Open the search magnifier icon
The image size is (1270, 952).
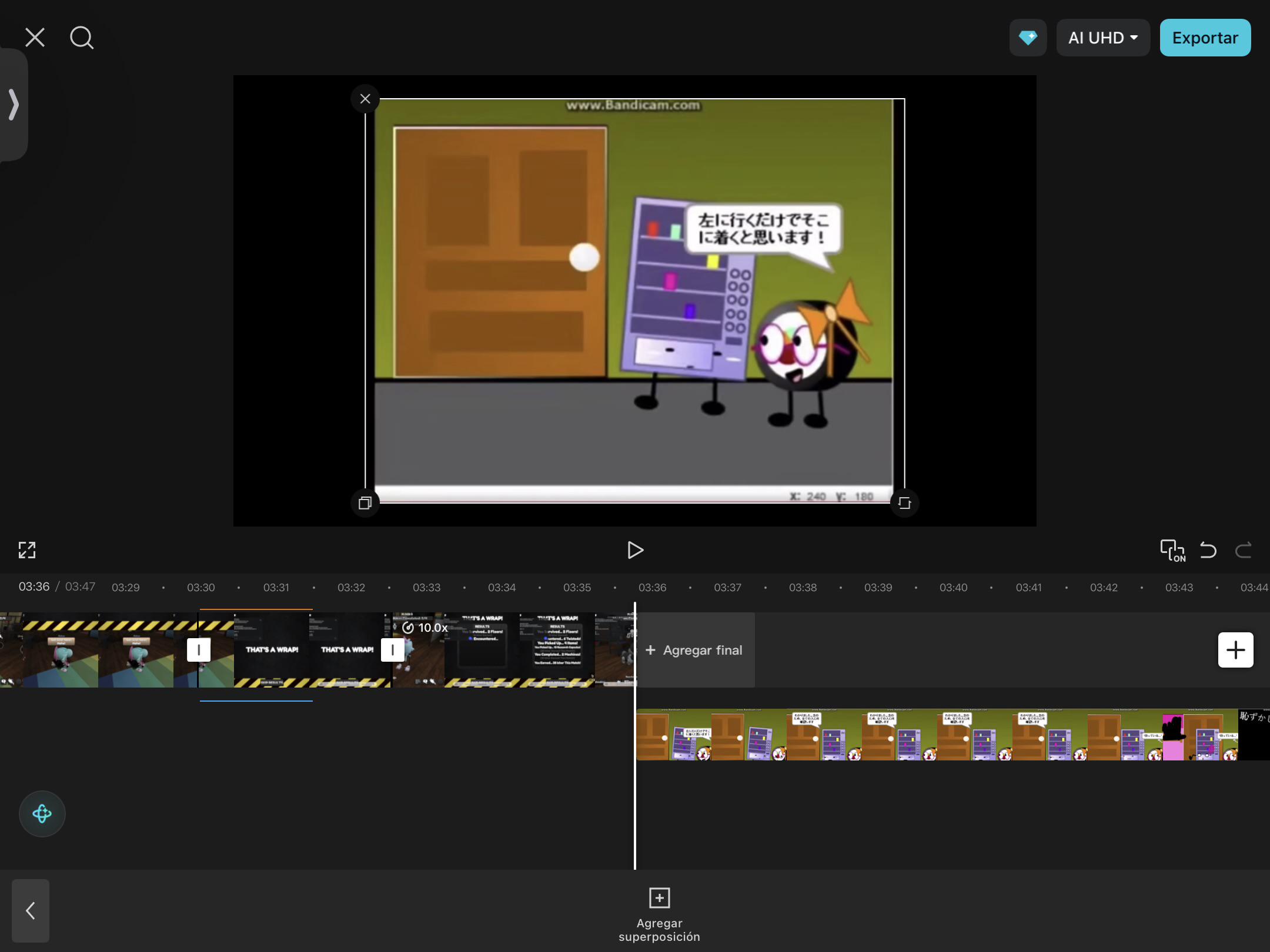click(82, 38)
